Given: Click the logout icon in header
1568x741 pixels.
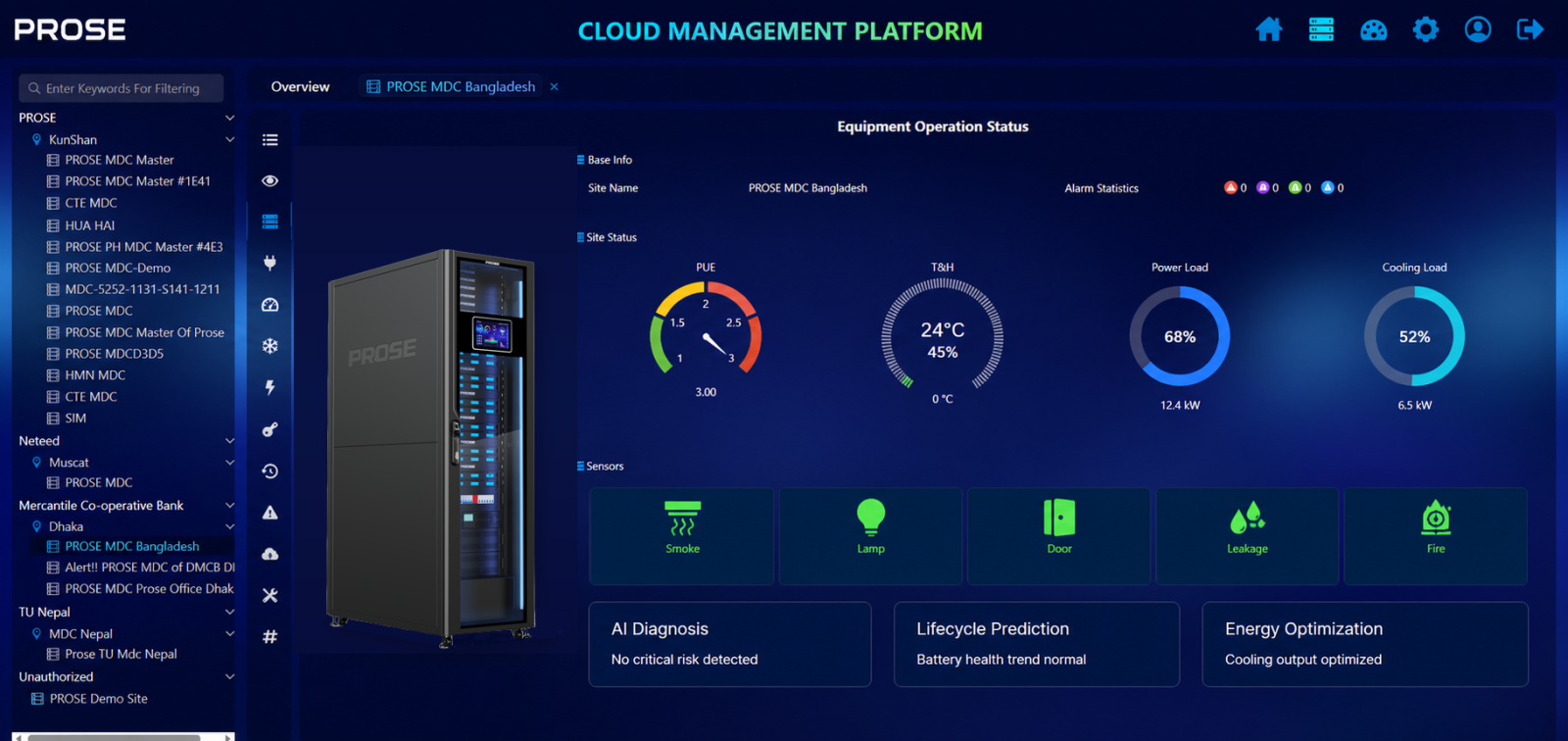Looking at the screenshot, I should pos(1530,29).
